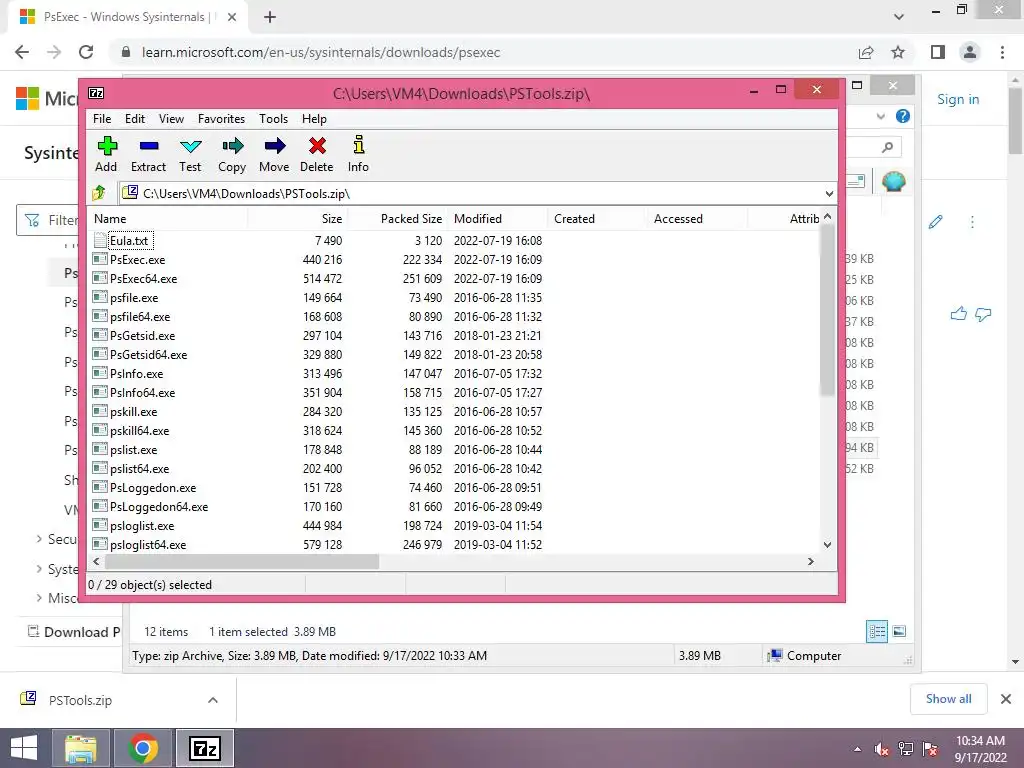
Task: Click the Explorer help question mark icon
Action: (x=903, y=116)
